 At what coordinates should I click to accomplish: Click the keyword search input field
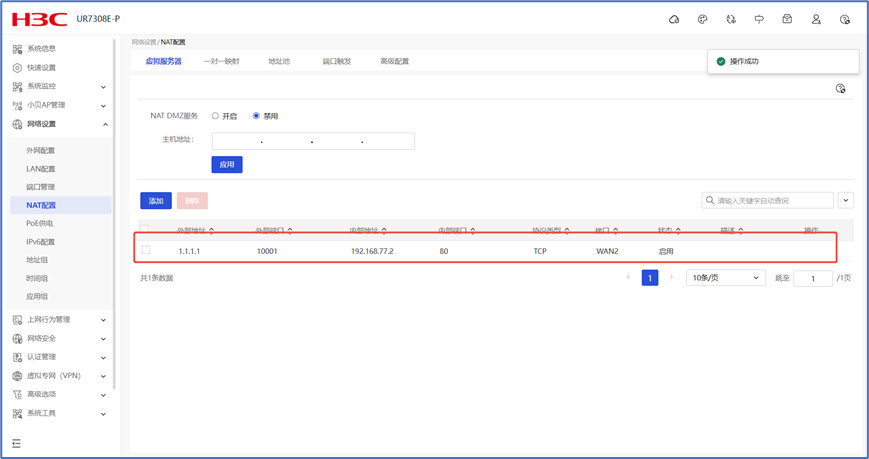pos(770,201)
